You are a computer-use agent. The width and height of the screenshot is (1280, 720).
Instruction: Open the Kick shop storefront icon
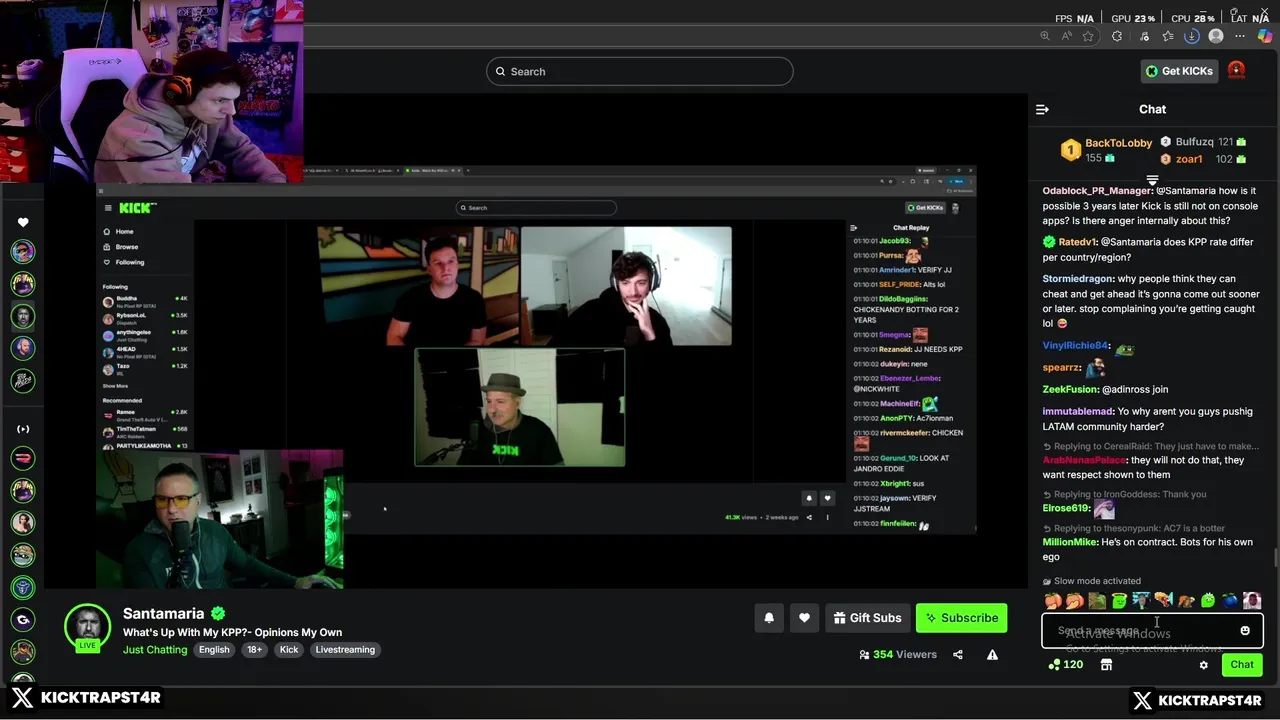(1106, 665)
